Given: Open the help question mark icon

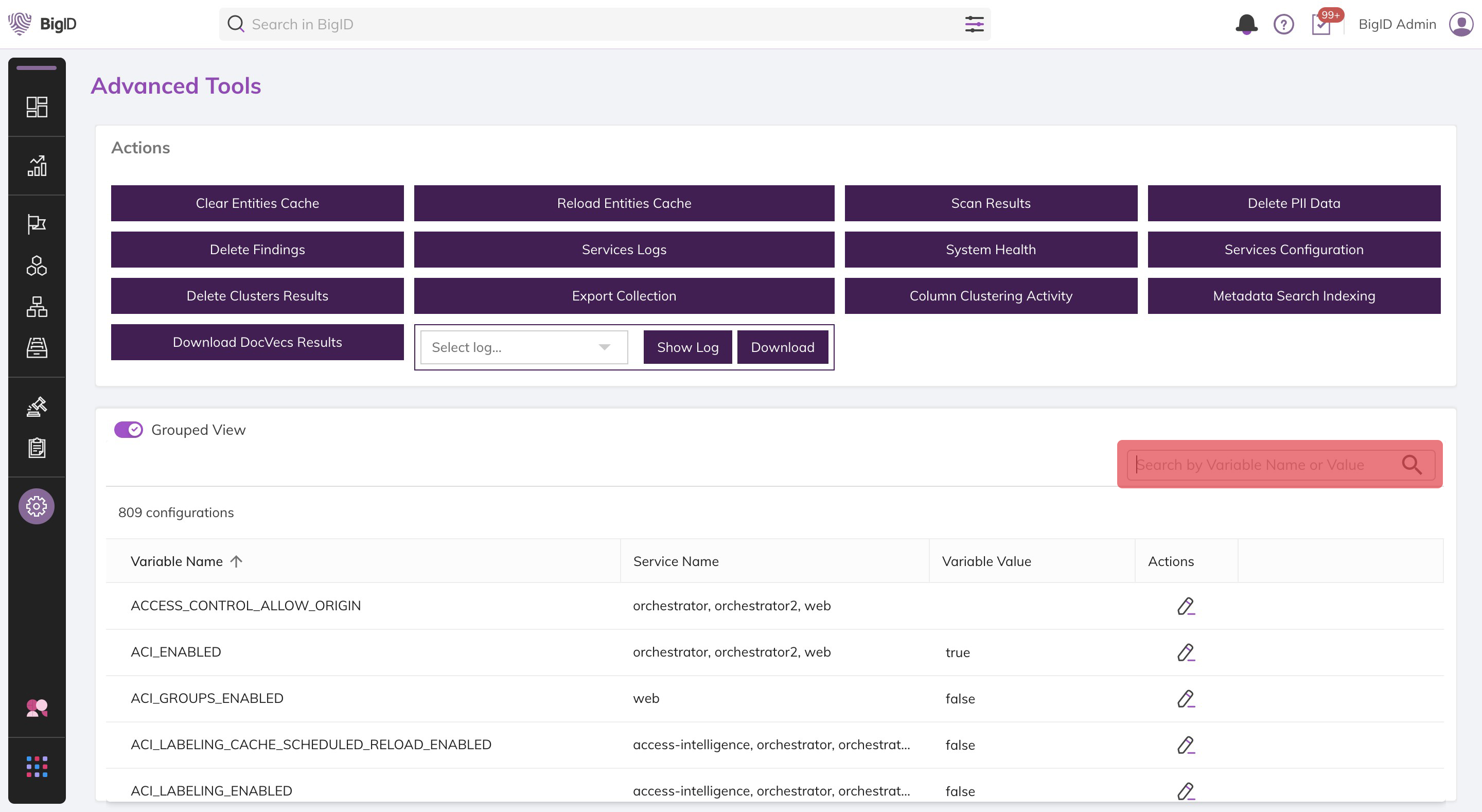Looking at the screenshot, I should point(1283,24).
